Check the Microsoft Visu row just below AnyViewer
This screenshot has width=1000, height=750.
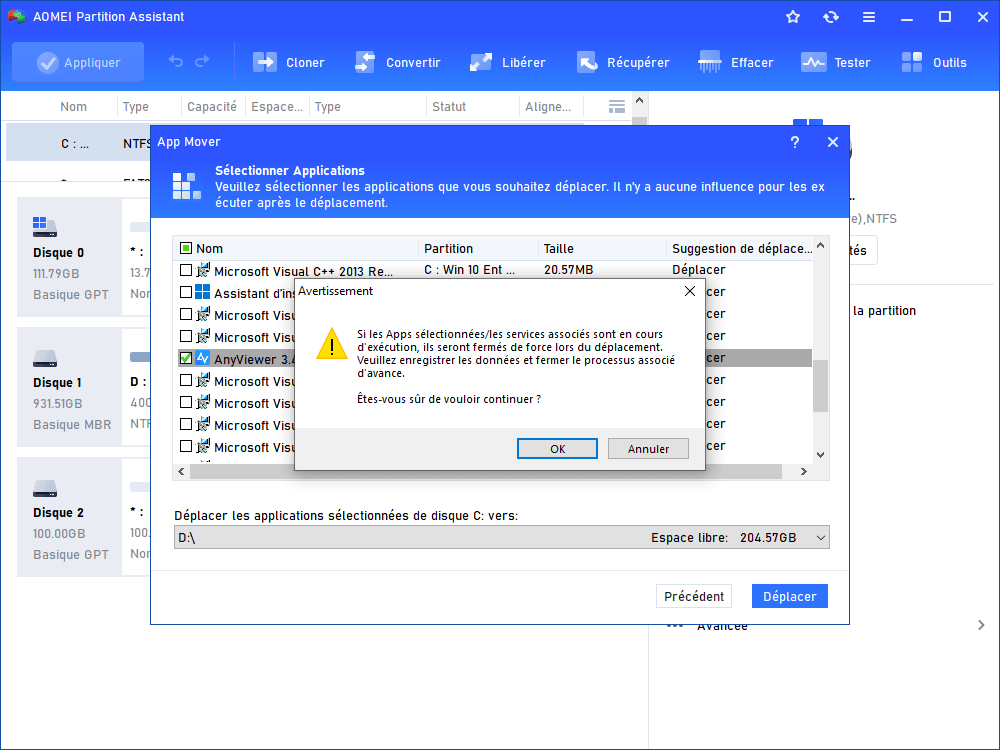(186, 380)
